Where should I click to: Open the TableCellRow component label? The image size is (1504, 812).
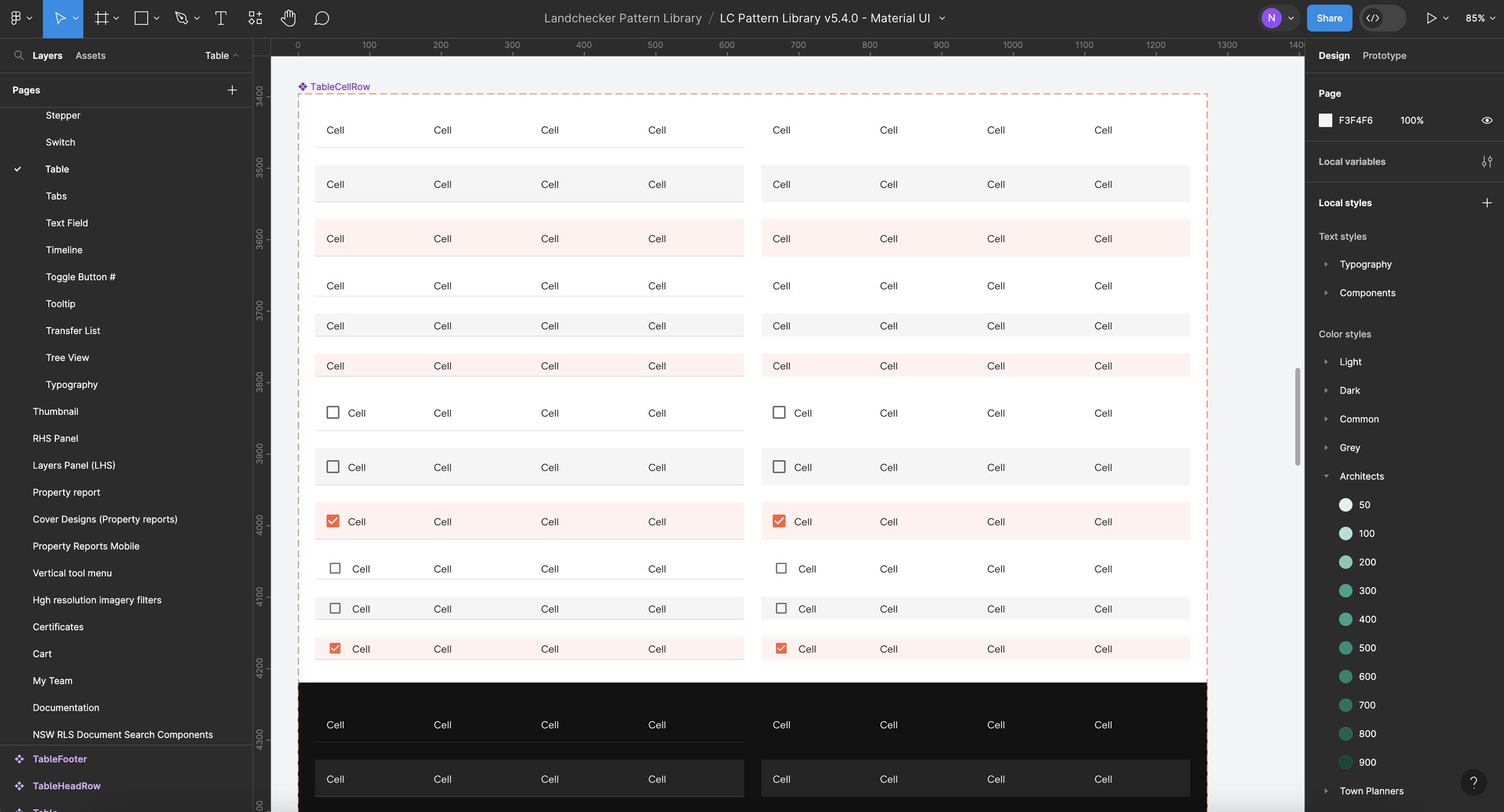tap(339, 86)
